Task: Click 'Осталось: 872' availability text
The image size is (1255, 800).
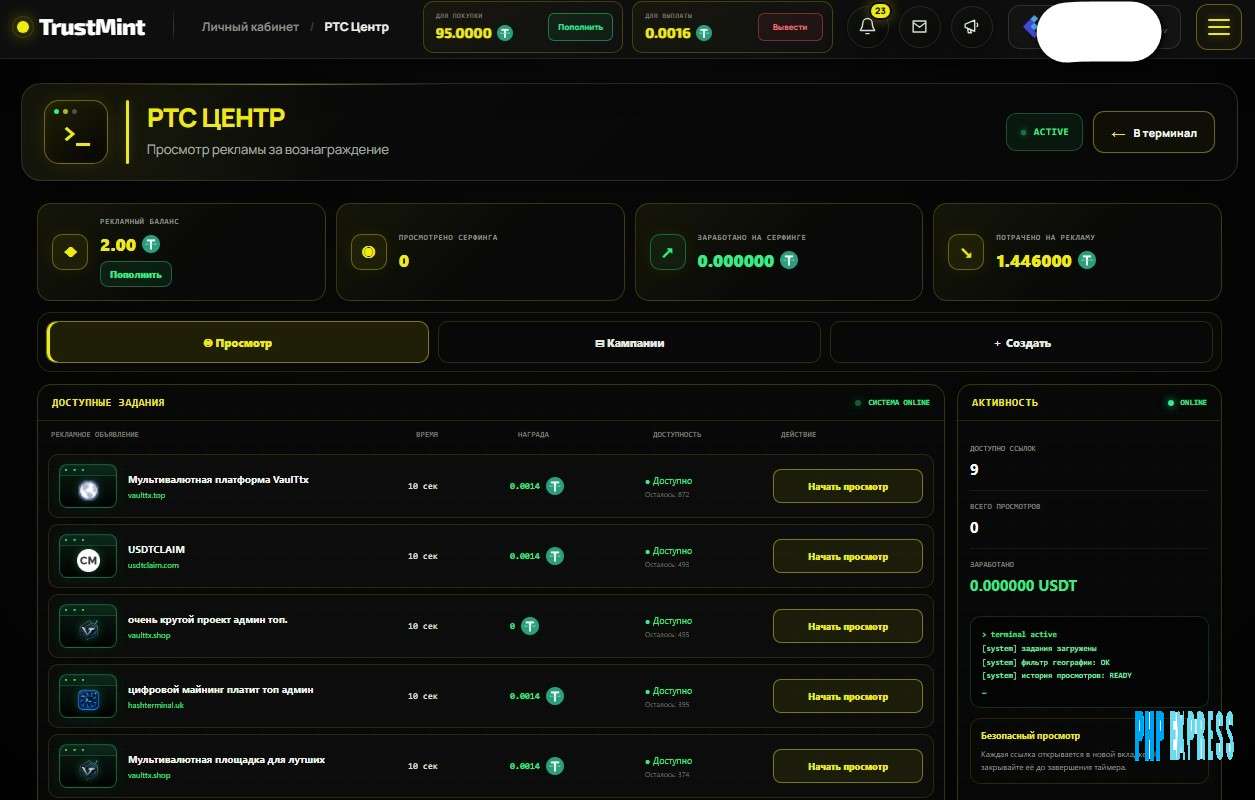Action: coord(667,495)
